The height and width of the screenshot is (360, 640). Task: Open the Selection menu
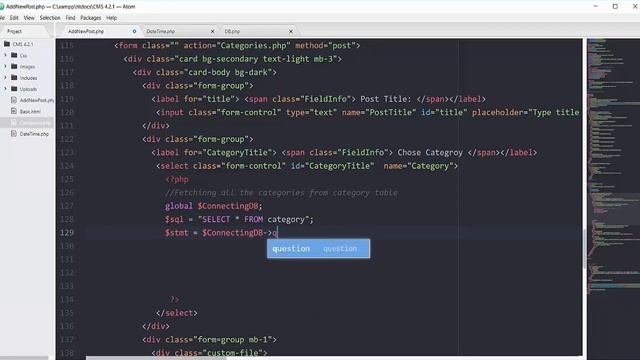50,18
